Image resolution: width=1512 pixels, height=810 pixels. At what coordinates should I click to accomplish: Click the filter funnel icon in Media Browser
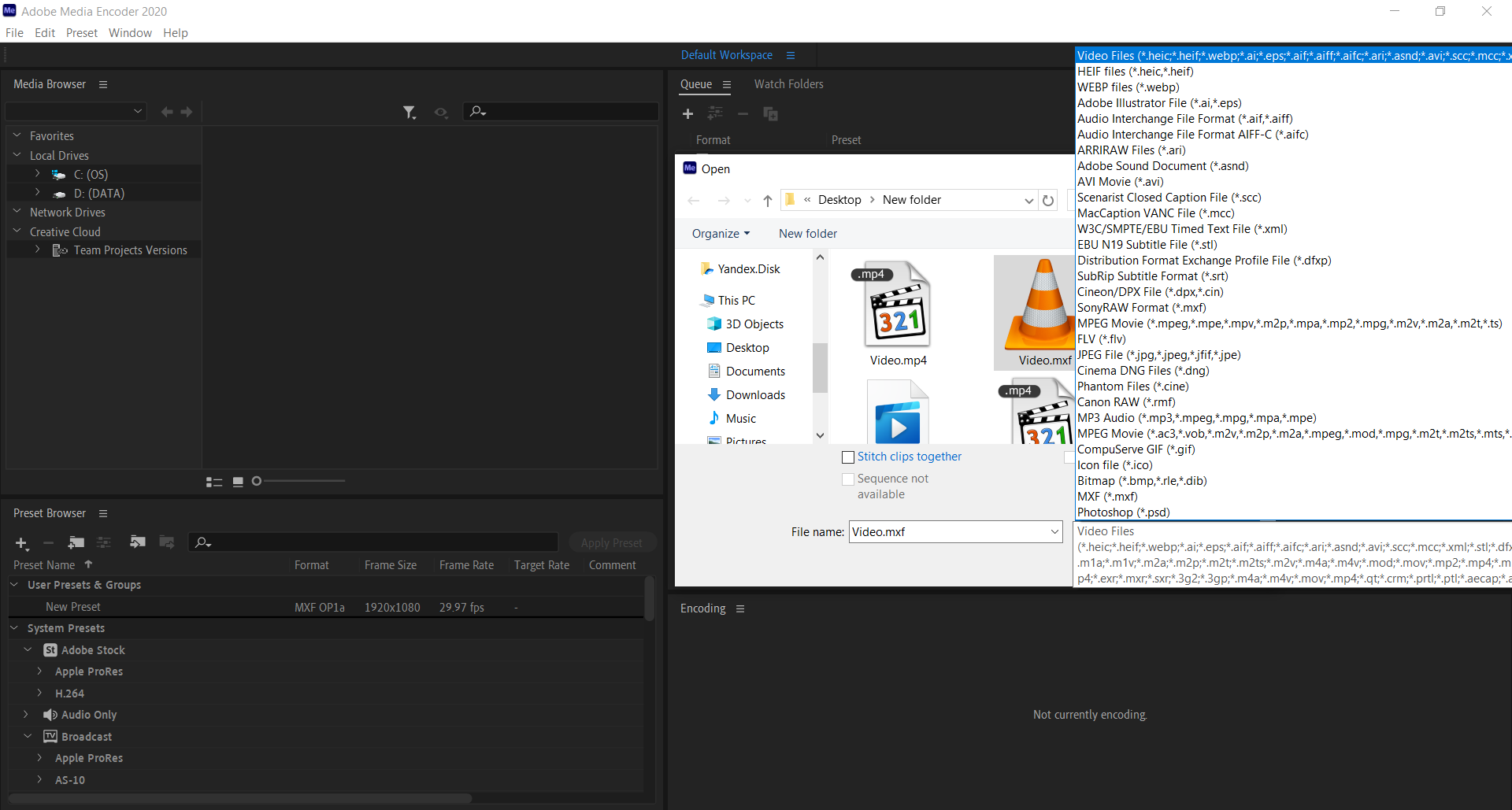click(x=409, y=113)
